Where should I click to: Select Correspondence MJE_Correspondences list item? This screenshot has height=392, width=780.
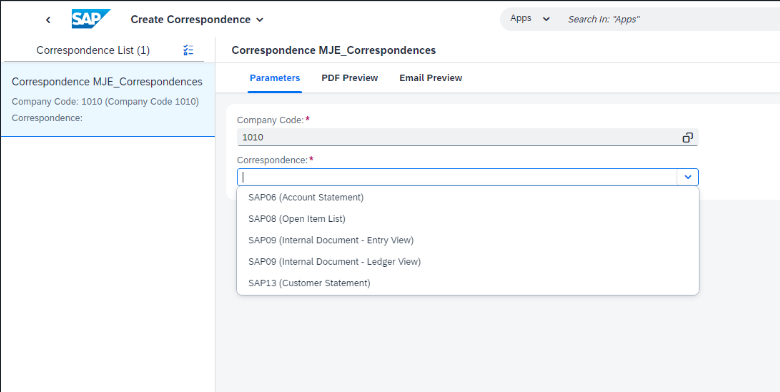coord(108,99)
